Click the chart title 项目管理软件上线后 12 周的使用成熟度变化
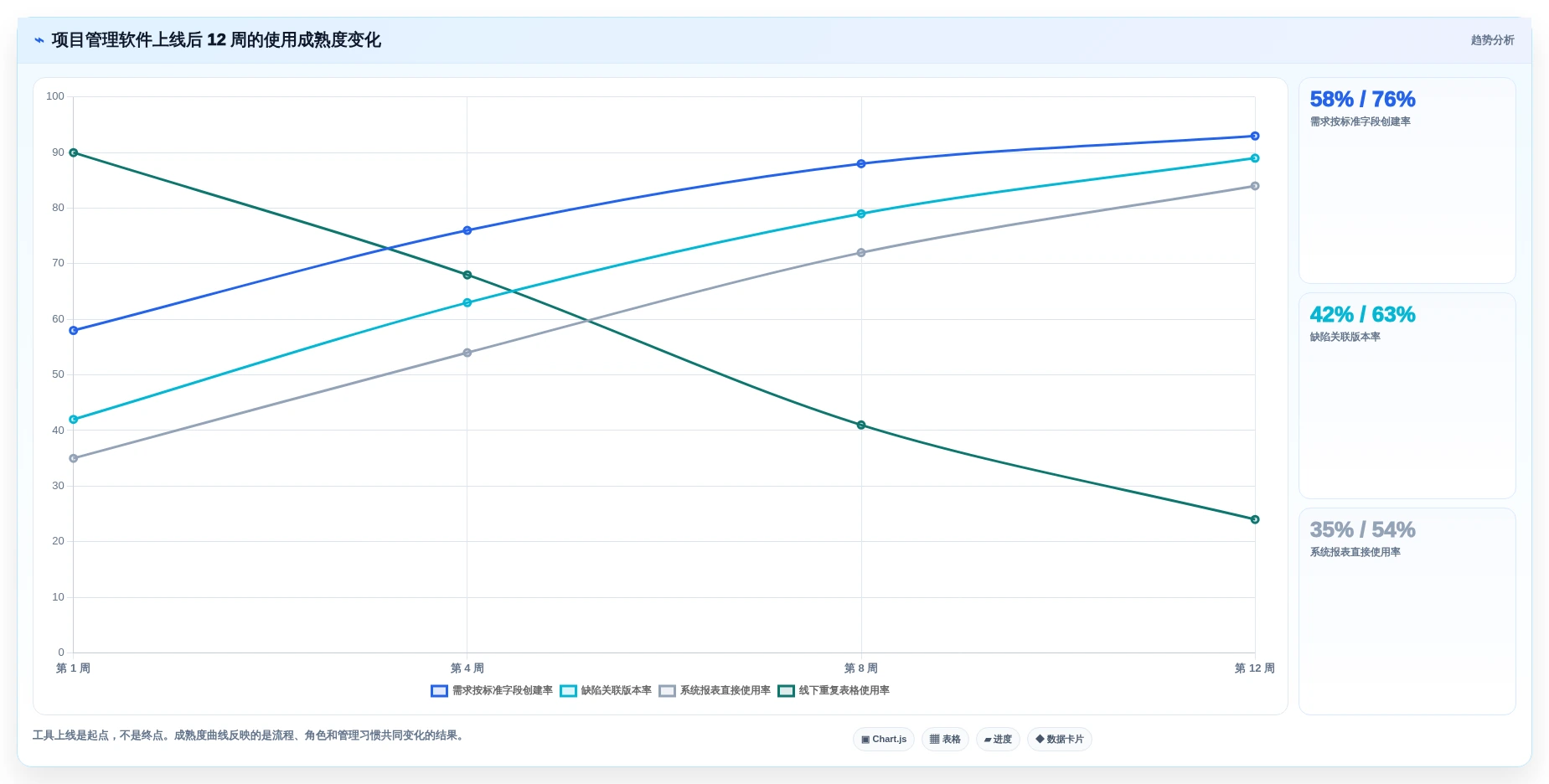The image size is (1549, 784). point(216,40)
